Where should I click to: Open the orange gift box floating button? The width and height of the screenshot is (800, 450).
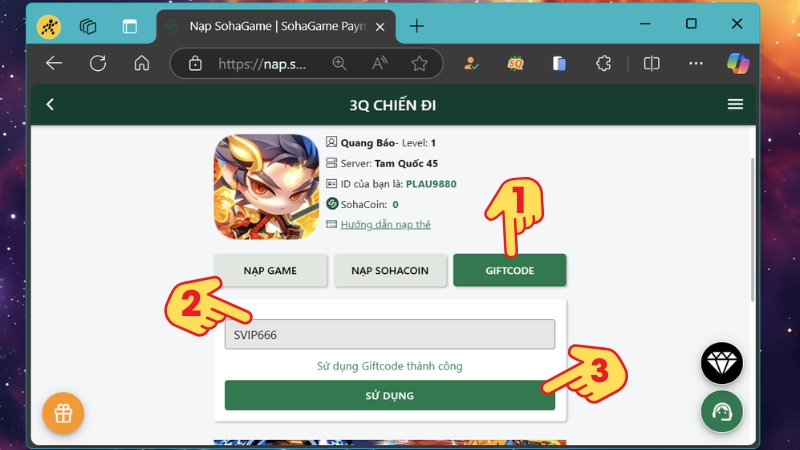[x=63, y=413]
